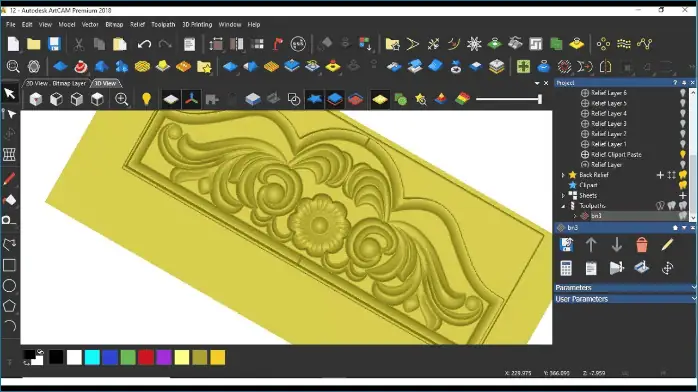Open a file with folder icon
The image size is (698, 392).
[x=34, y=44]
